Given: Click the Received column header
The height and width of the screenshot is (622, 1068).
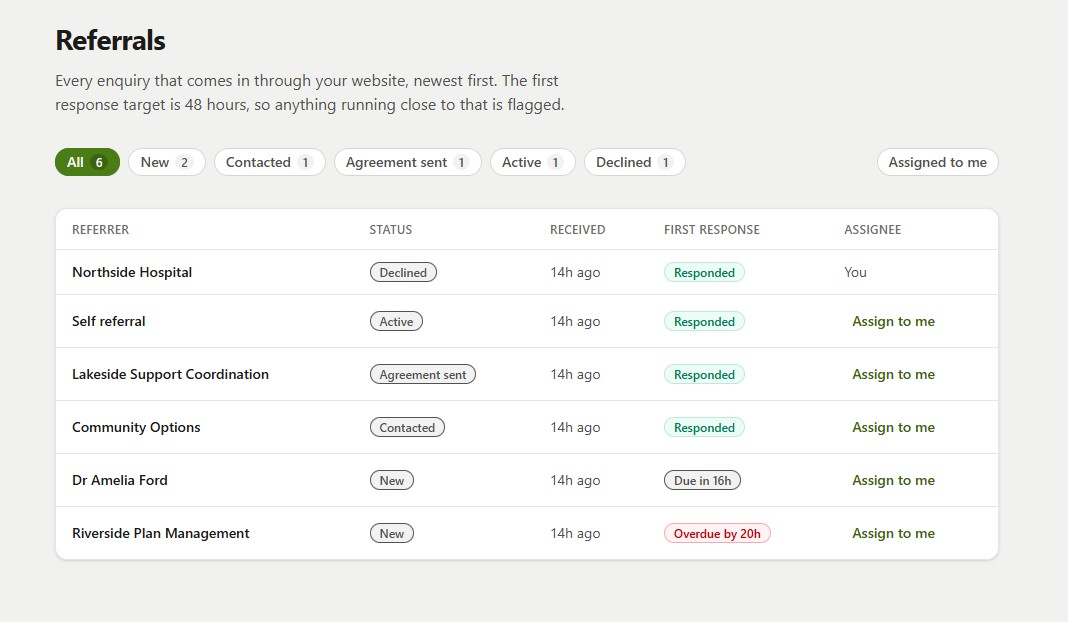Looking at the screenshot, I should tap(578, 230).
